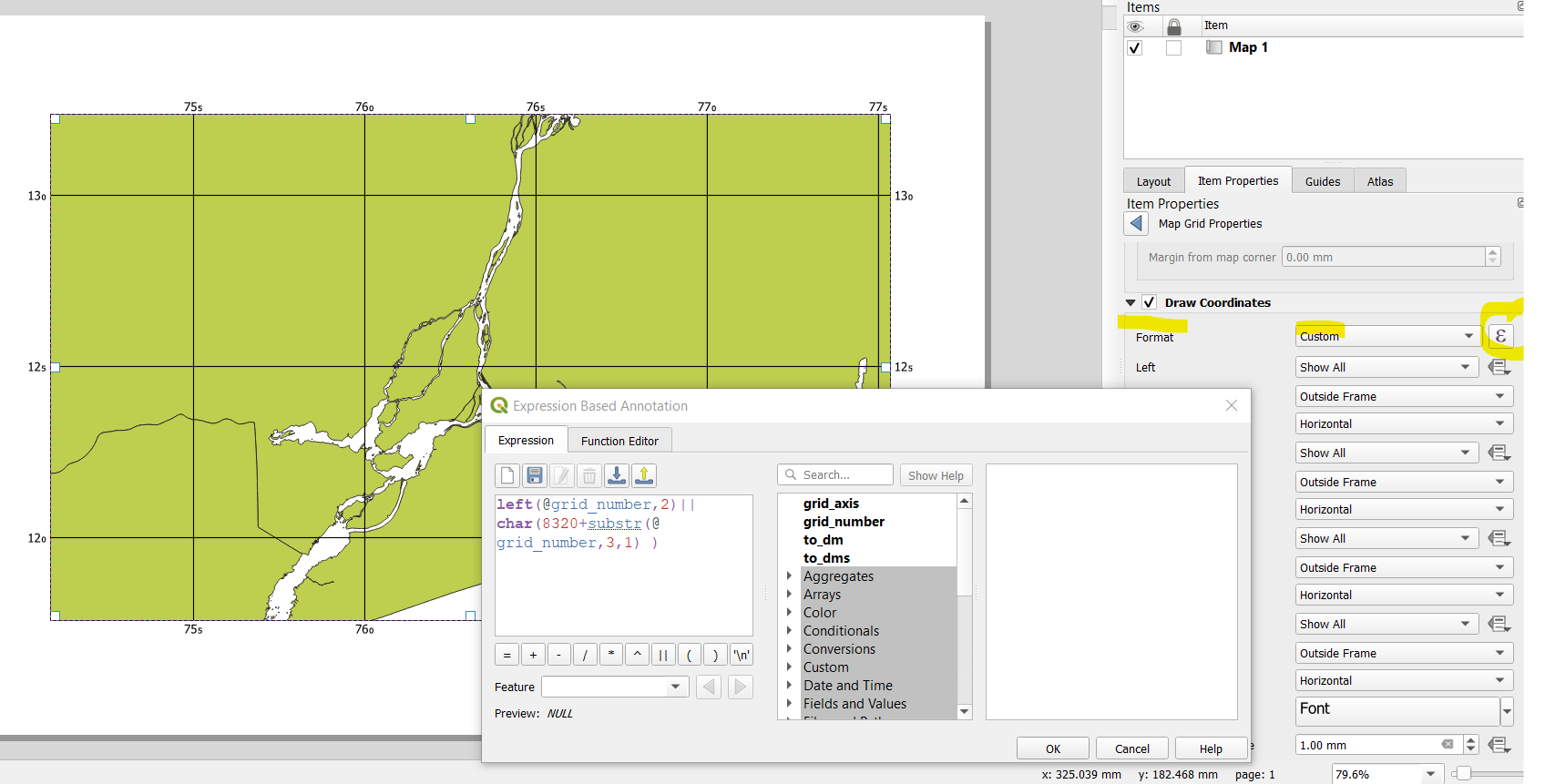Select the Expression tab in dialog
Image resolution: width=1545 pixels, height=784 pixels.
coord(526,440)
